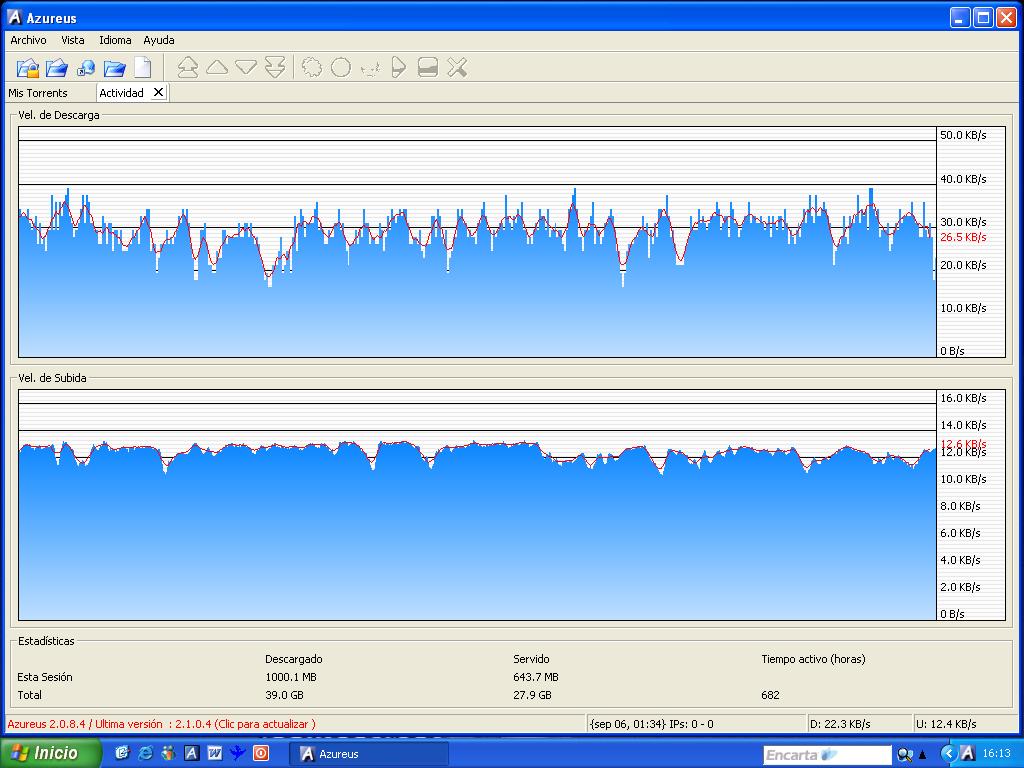Open the Archivo menu
The image size is (1024, 768).
pos(28,40)
